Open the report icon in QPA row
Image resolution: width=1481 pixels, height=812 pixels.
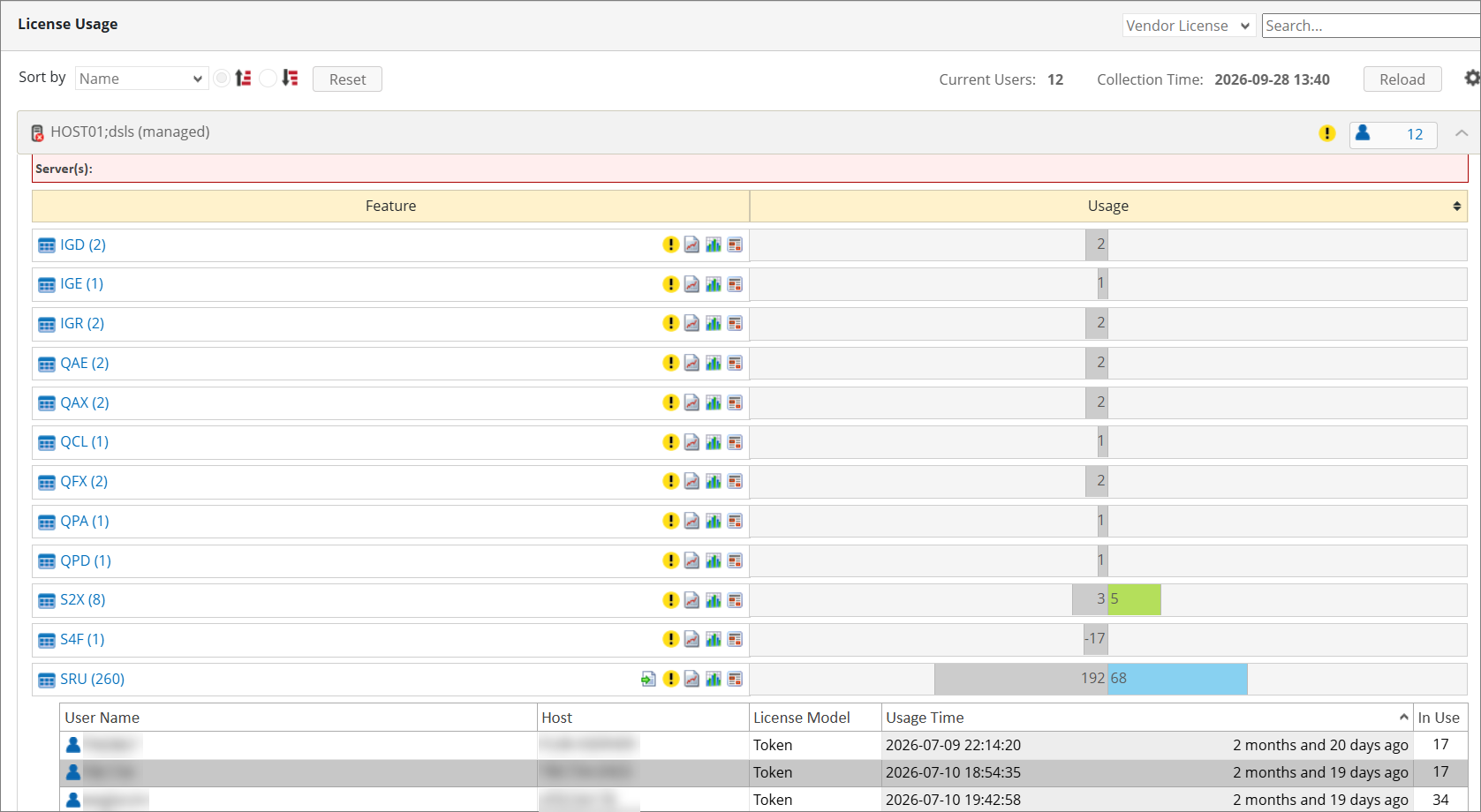(735, 521)
